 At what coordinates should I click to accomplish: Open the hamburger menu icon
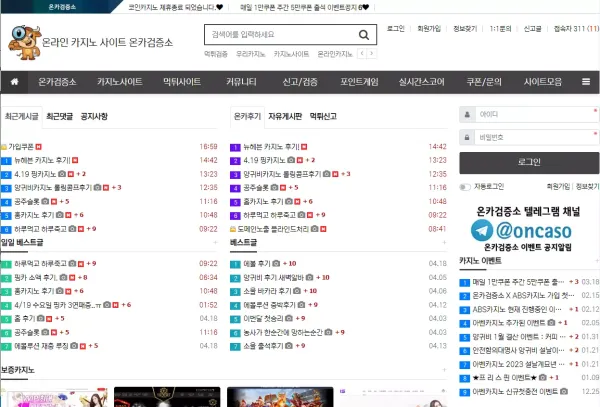pos(586,82)
